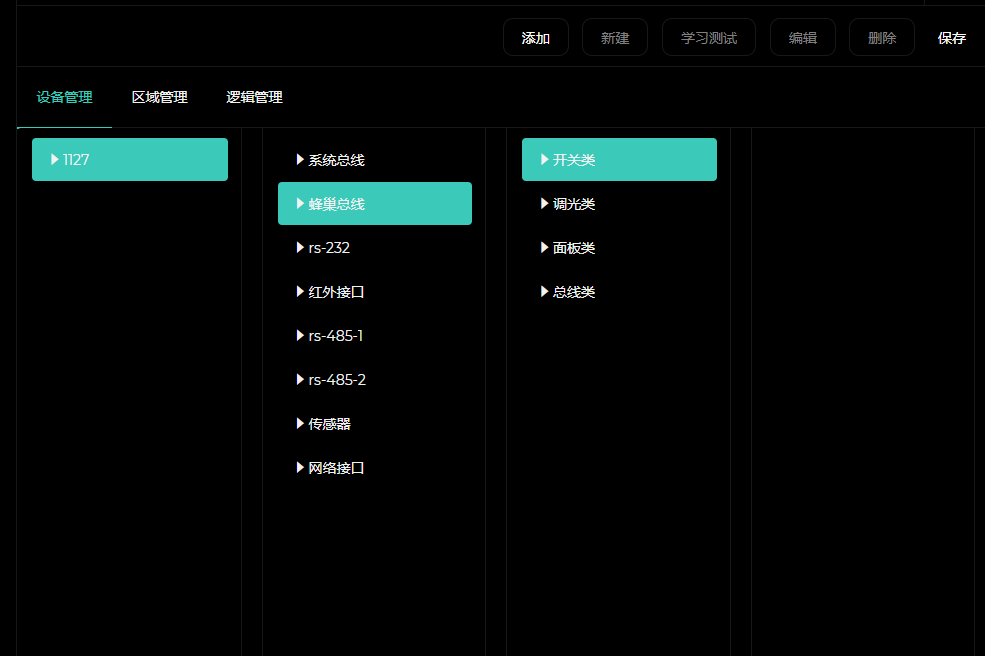Click the 编辑 button
The width and height of the screenshot is (985, 656).
tap(802, 38)
